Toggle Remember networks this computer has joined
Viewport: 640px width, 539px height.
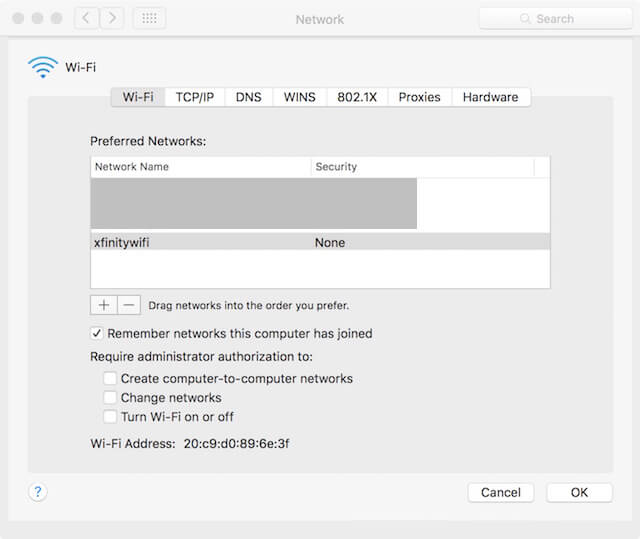(x=97, y=333)
